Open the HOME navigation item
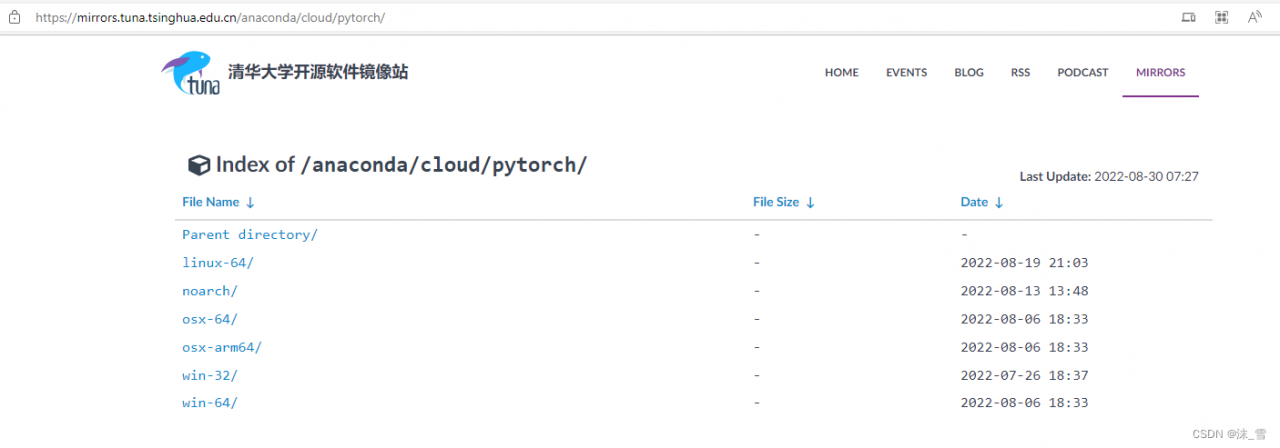1280x448 pixels. tap(841, 73)
